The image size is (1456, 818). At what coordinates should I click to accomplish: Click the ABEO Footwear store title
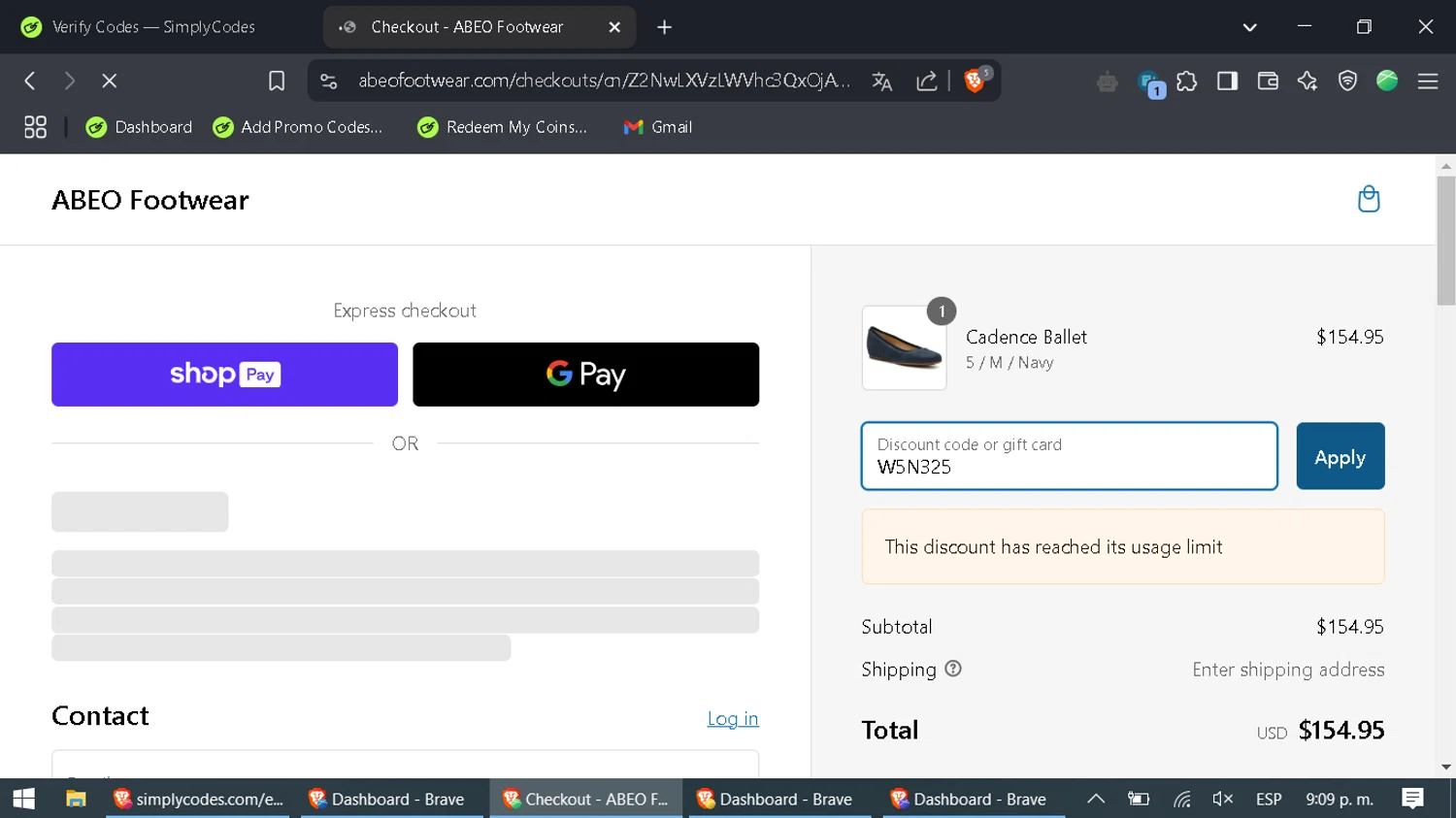[x=150, y=200]
